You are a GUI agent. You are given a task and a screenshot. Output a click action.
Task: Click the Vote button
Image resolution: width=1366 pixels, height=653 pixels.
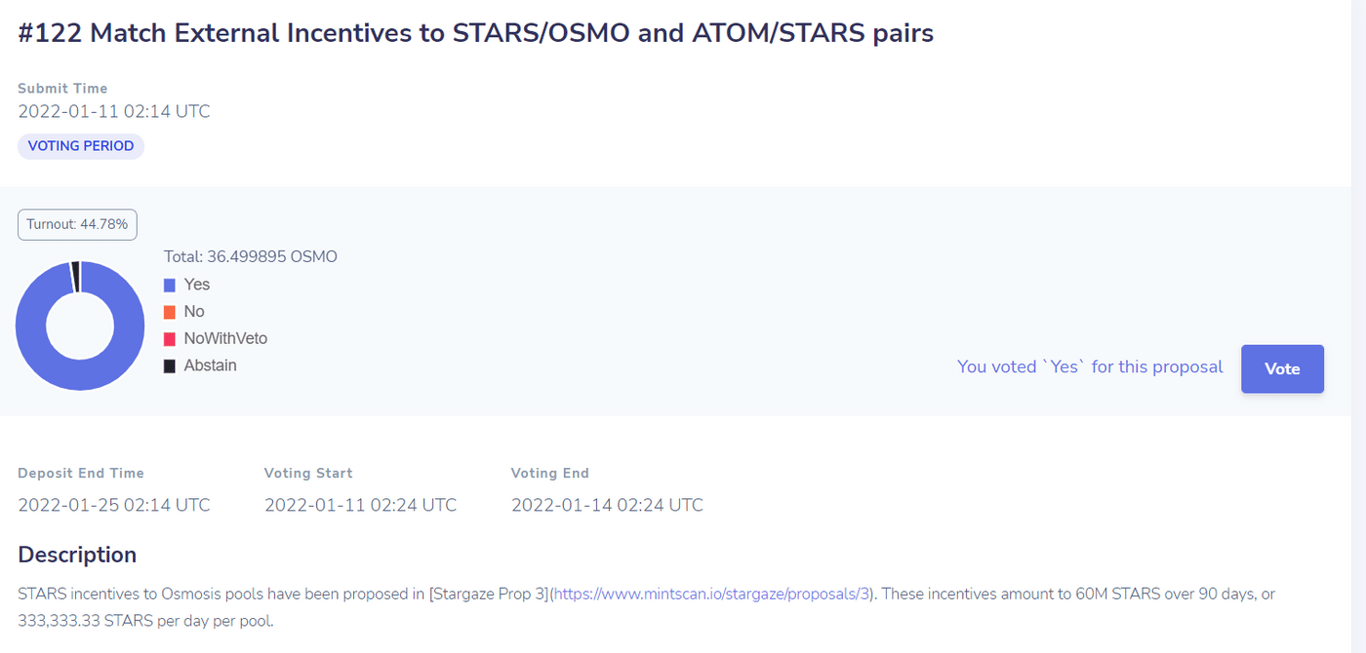(x=1282, y=369)
